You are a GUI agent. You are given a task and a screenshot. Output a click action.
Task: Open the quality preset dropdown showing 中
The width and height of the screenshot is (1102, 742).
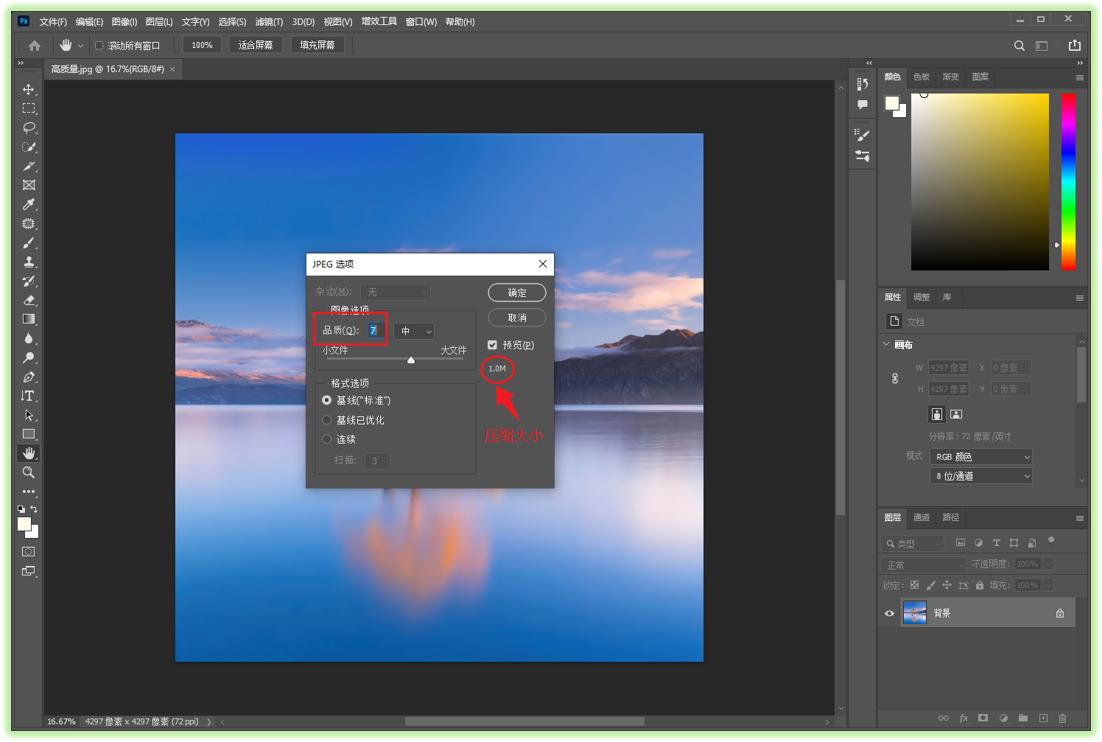pyautogui.click(x=415, y=331)
